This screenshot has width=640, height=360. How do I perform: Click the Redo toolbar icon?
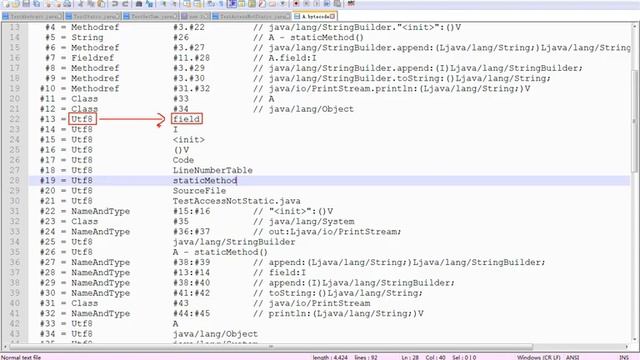tap(125, 4)
